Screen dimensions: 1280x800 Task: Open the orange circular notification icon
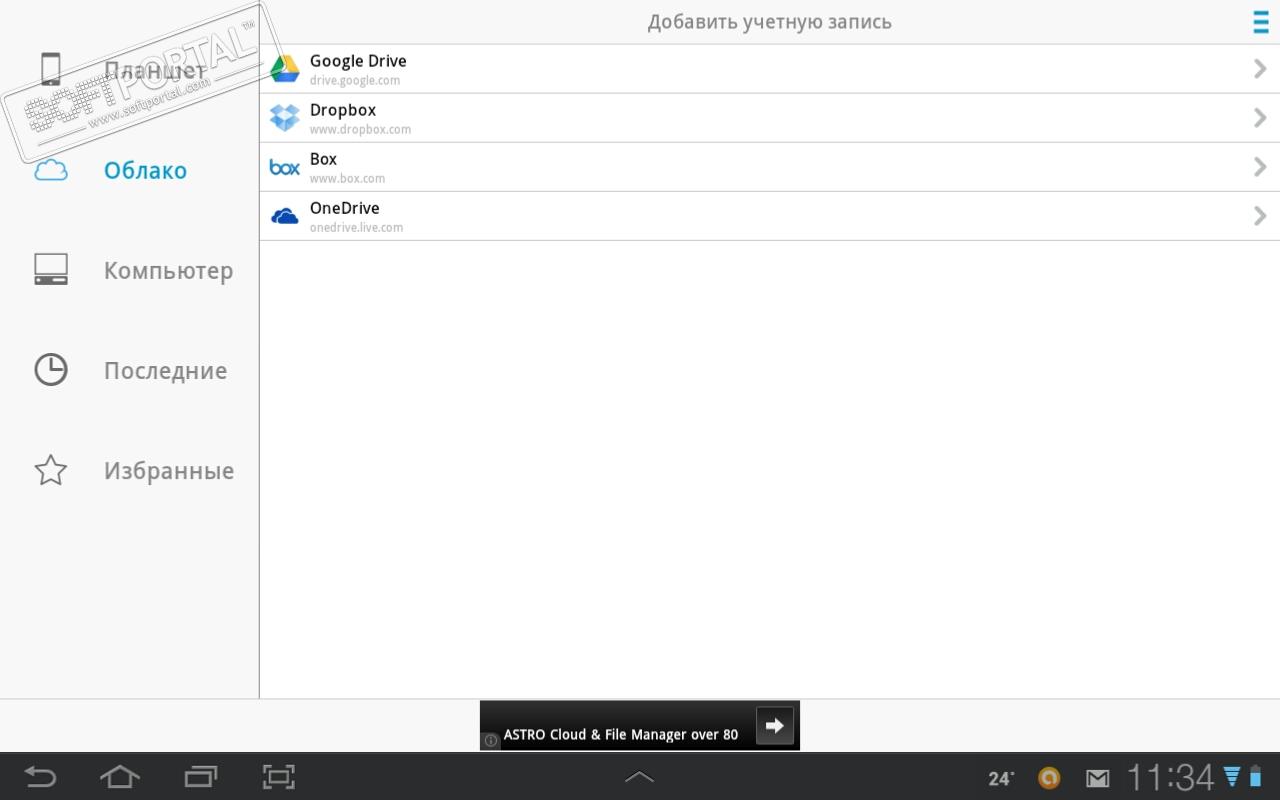coord(1048,777)
